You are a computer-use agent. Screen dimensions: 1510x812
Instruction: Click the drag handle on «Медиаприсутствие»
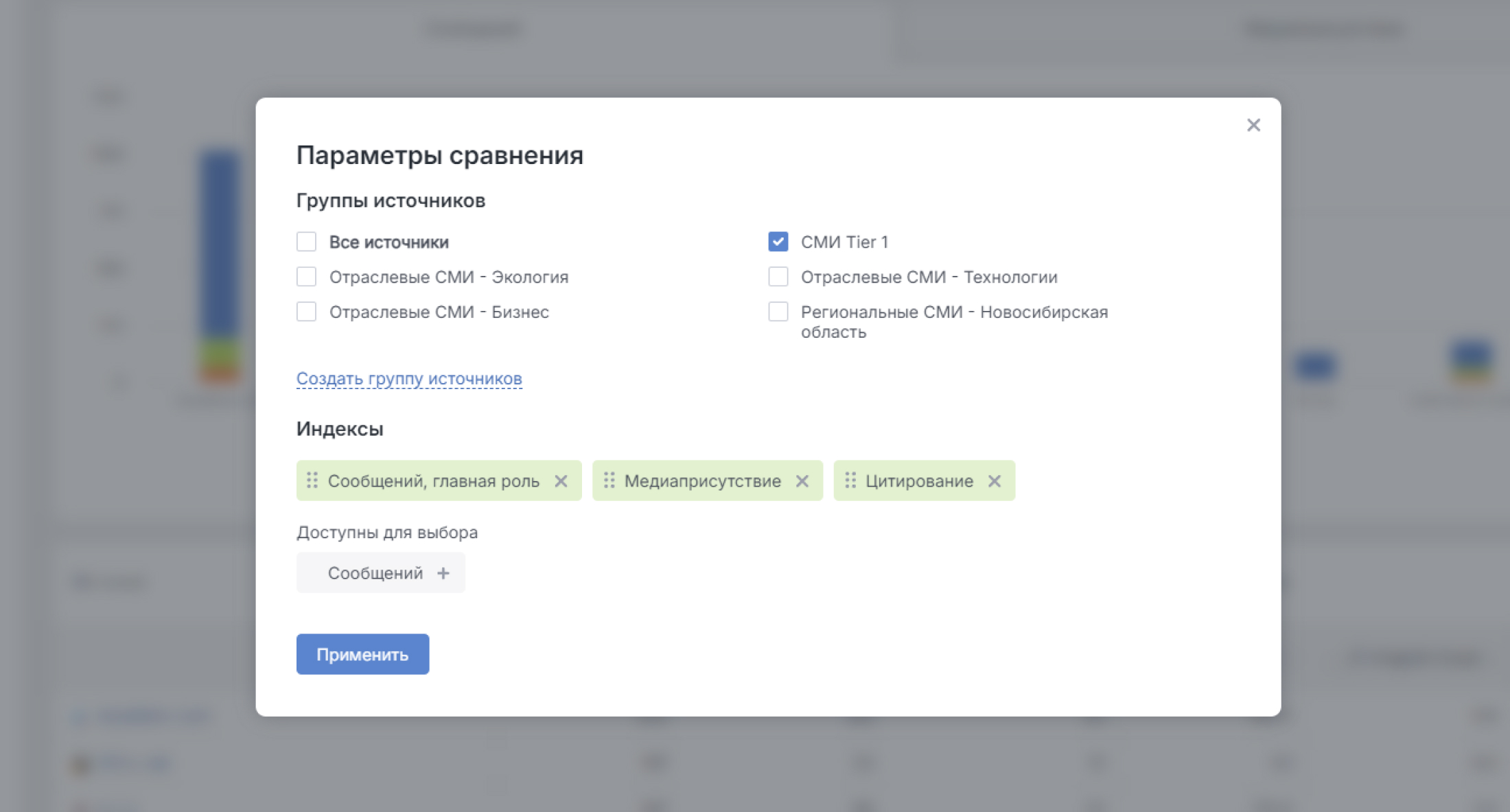[609, 480]
